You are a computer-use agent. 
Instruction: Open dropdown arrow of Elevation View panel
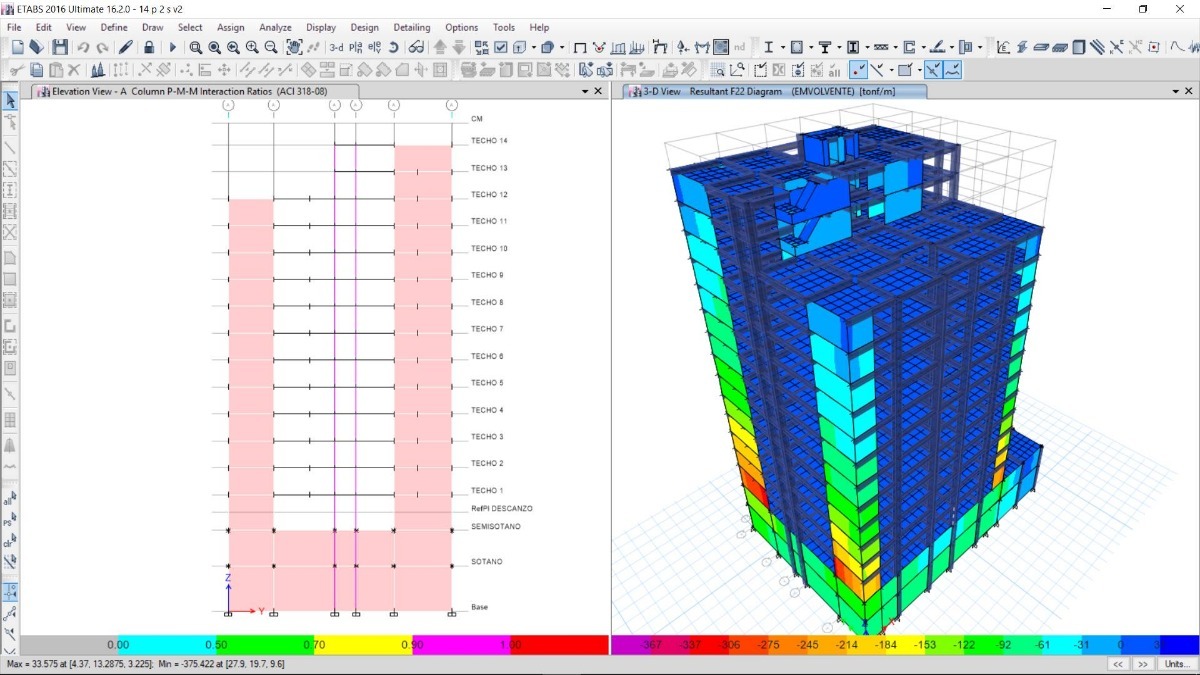tap(586, 91)
